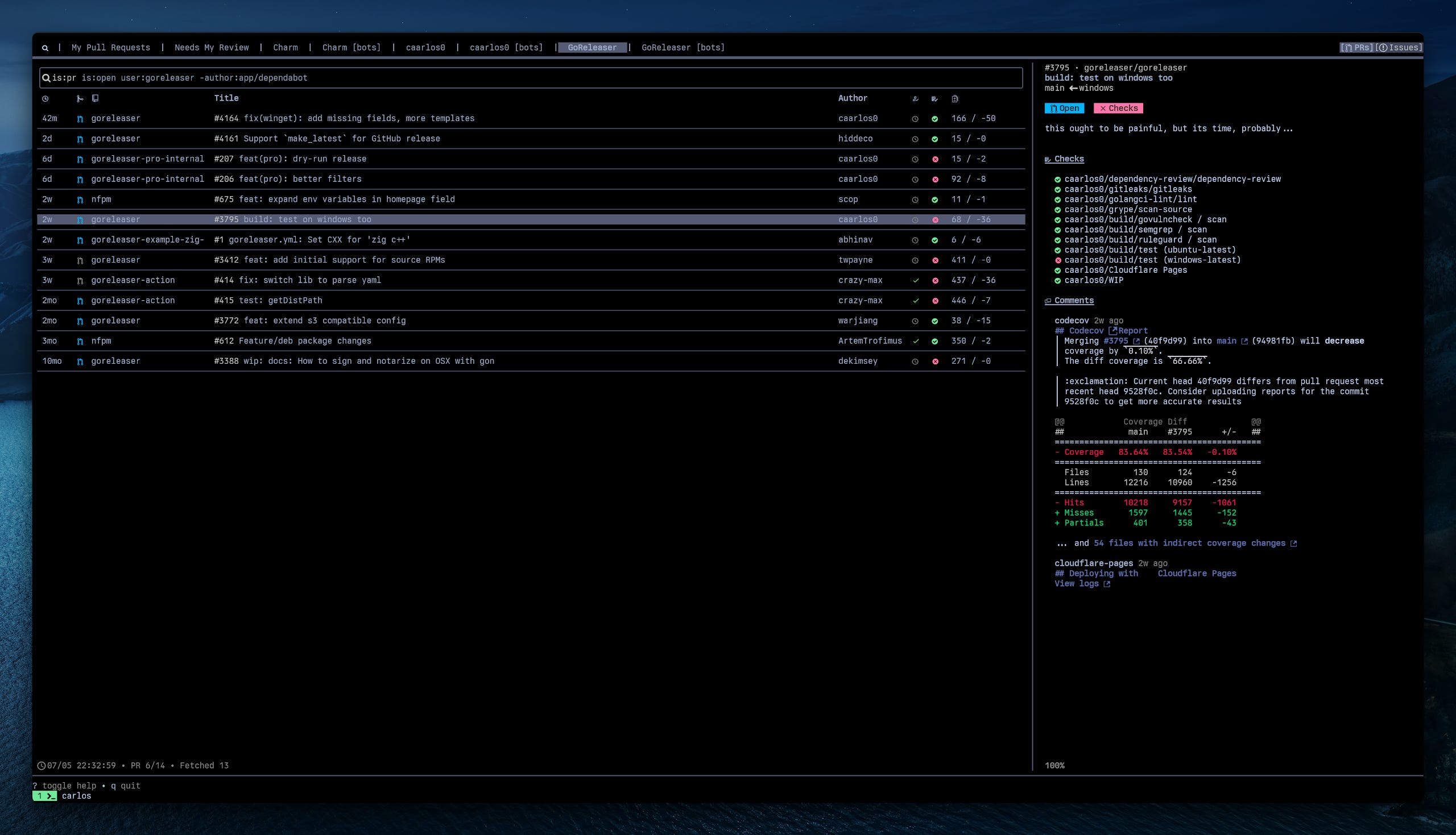Click the Cloudflare Pages deploy heading
This screenshot has width=1456, height=835.
[x=1145, y=574]
